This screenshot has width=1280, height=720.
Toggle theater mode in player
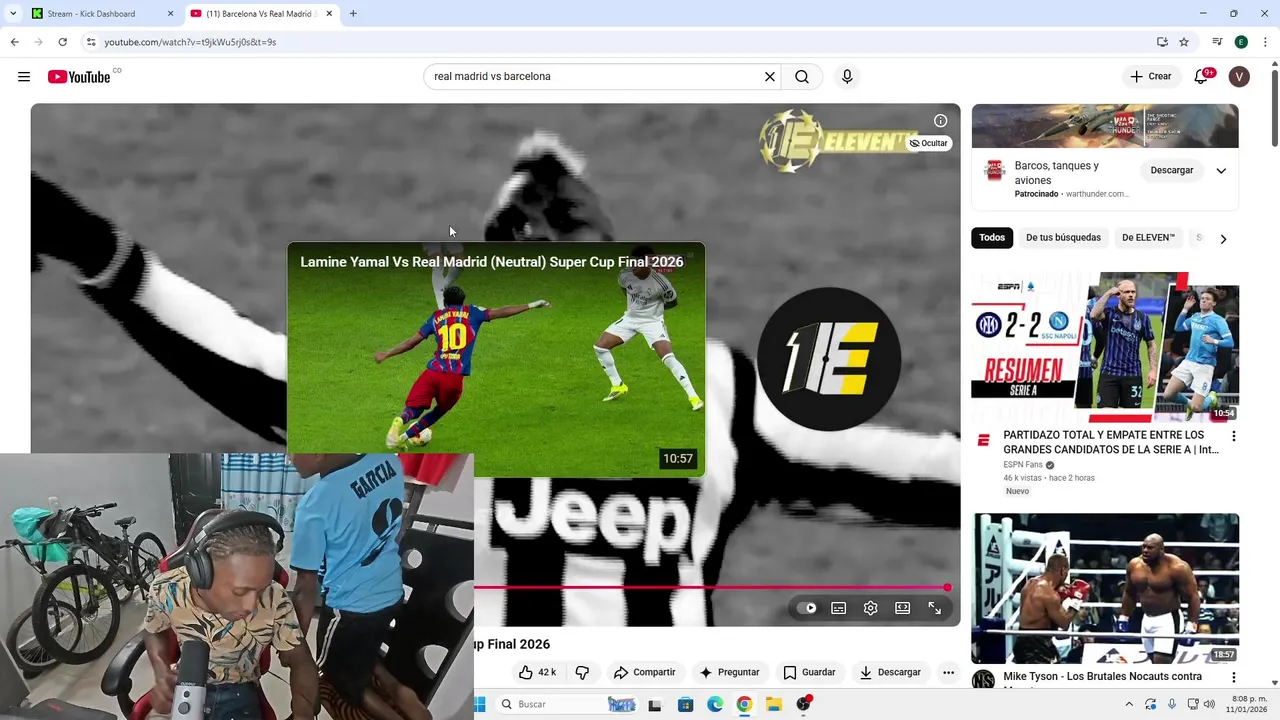(x=903, y=608)
